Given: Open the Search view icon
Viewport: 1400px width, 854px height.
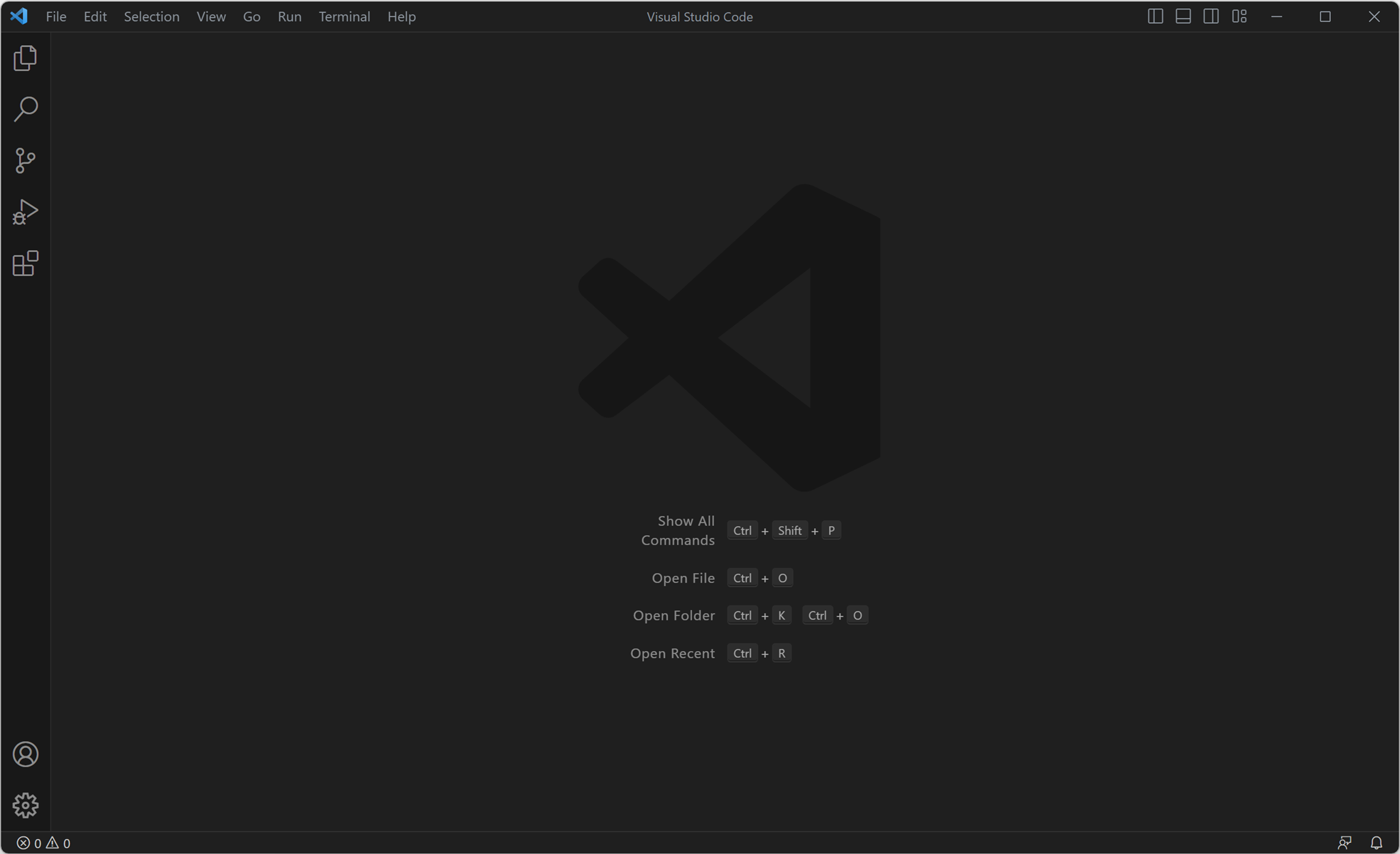Looking at the screenshot, I should [x=25, y=109].
